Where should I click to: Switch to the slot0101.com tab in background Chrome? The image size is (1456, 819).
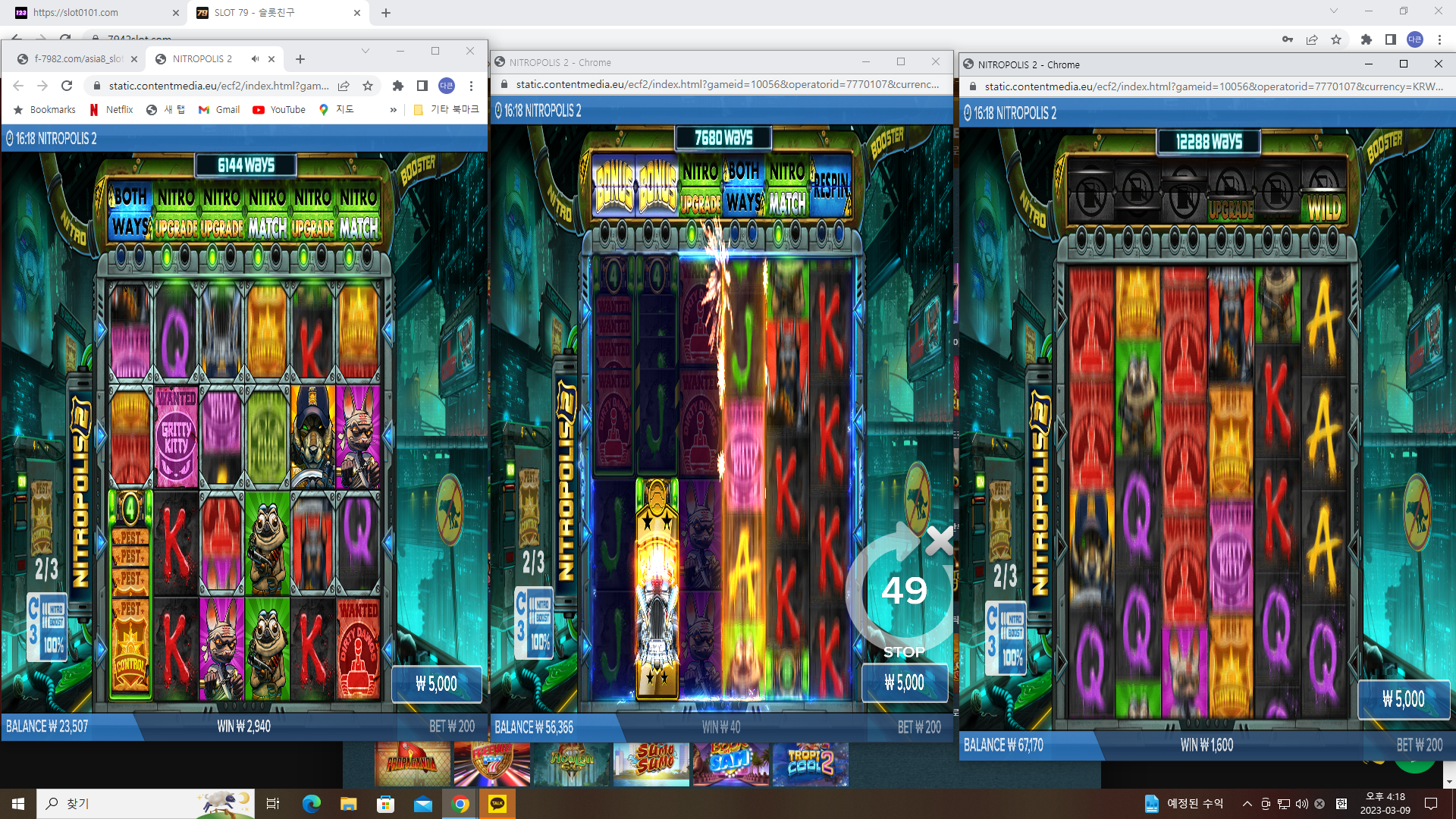tap(96, 13)
